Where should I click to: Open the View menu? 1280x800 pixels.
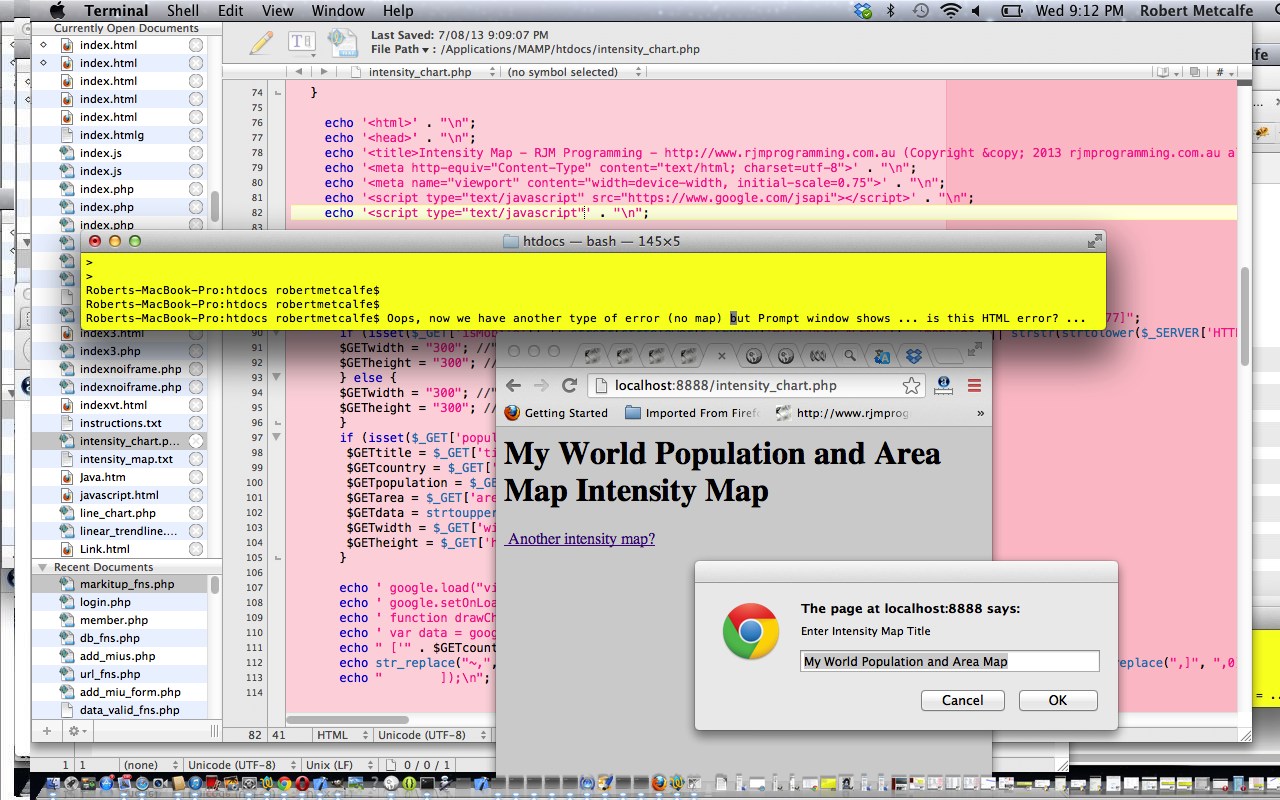[278, 11]
